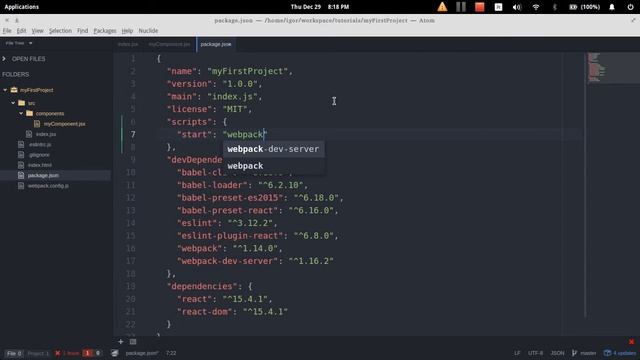Click the "webpack-dev-server" key on line 17
The height and width of the screenshot is (360, 640).
coord(227,261)
